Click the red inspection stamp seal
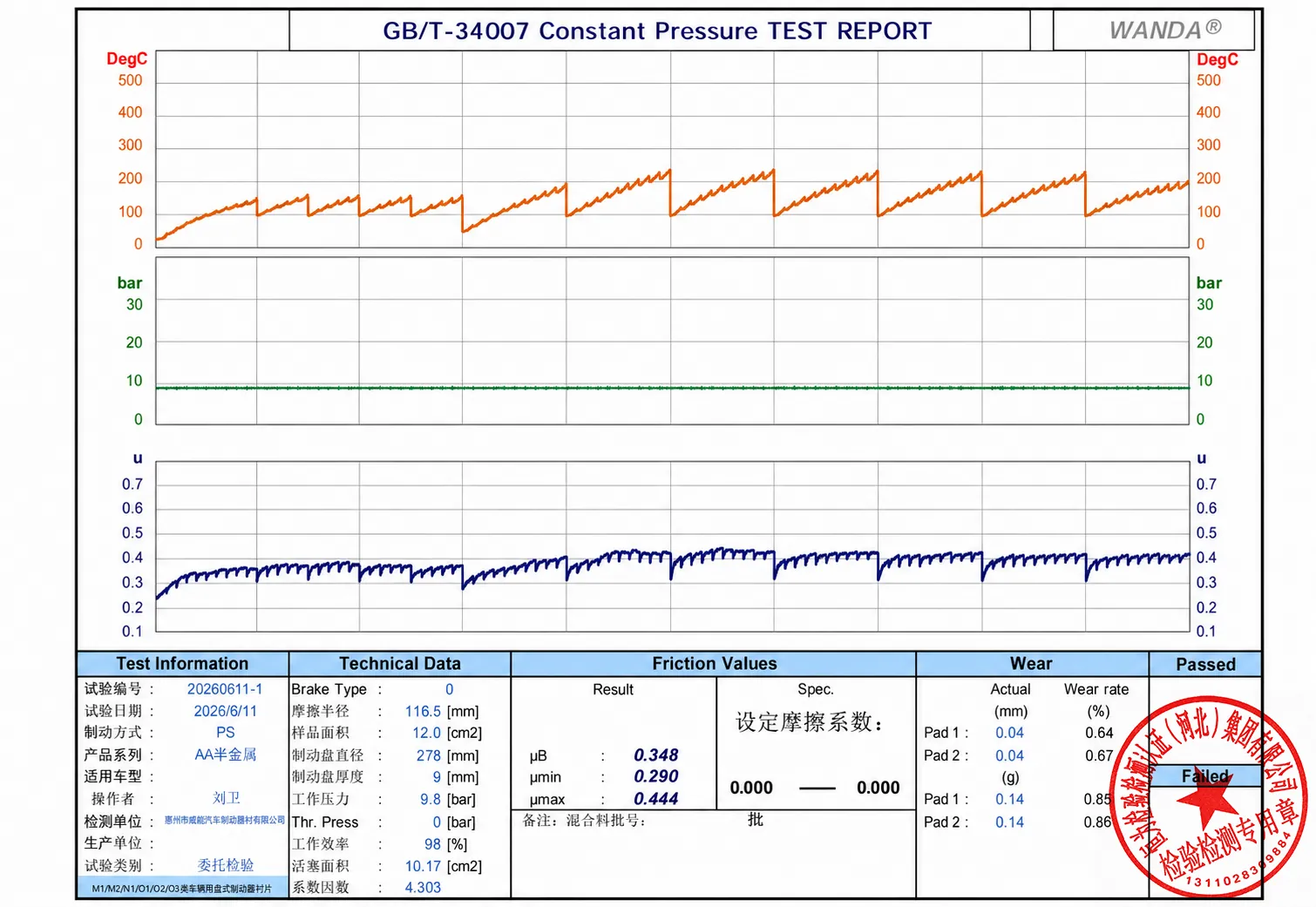 tap(1209, 795)
